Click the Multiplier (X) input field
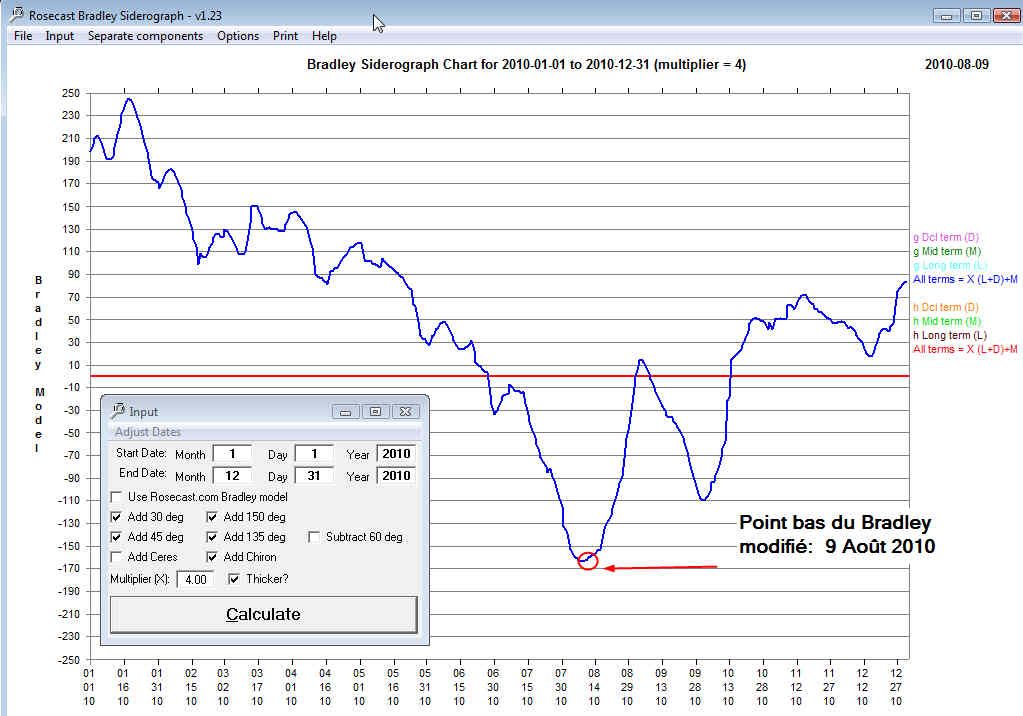 point(194,579)
